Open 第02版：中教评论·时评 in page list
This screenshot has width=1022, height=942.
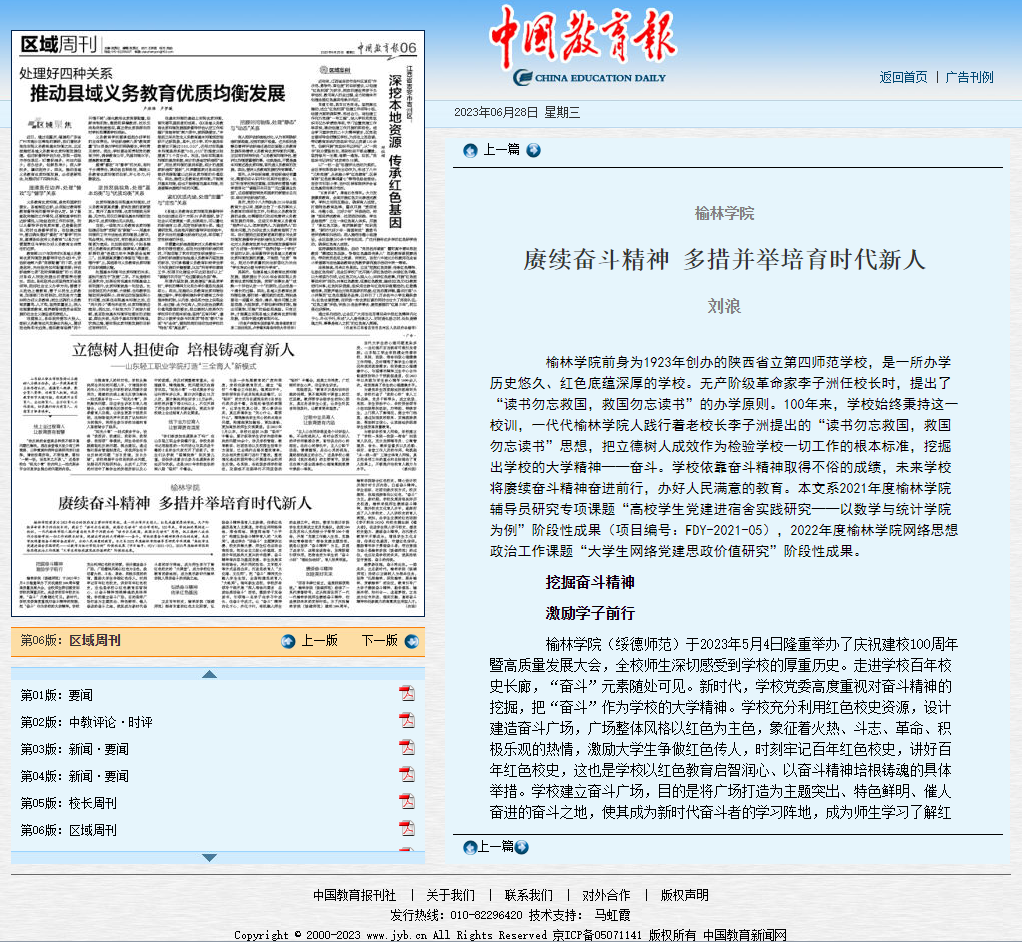point(87,722)
